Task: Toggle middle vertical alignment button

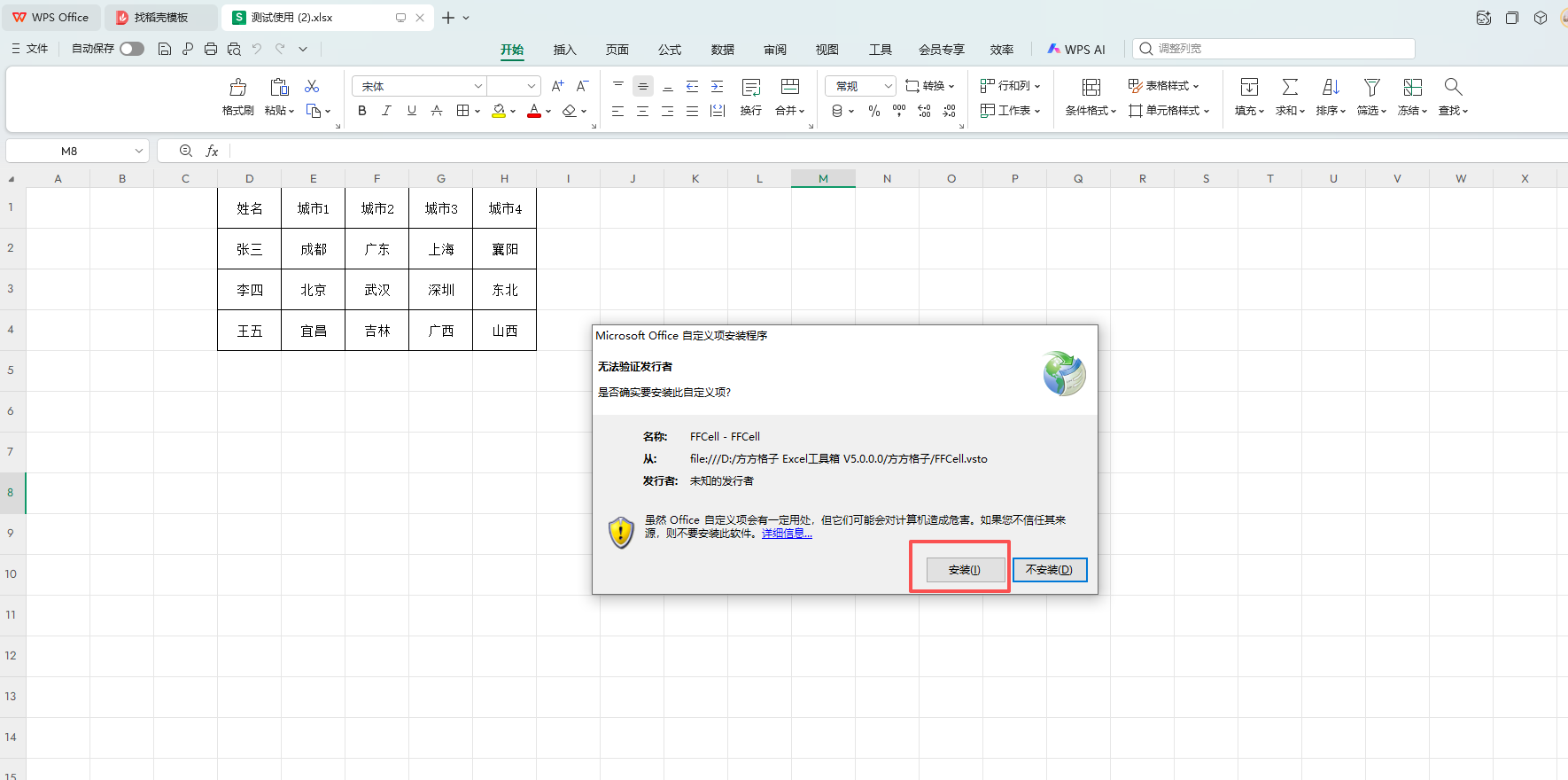Action: (x=643, y=86)
